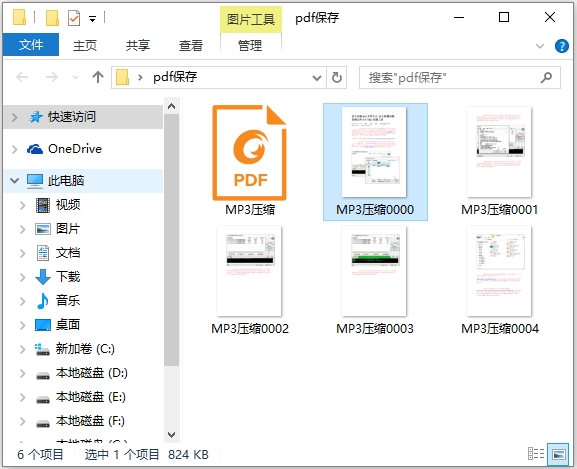Click the pdf保存 breadcrumb in address bar
577x469 pixels.
pyautogui.click(x=175, y=77)
